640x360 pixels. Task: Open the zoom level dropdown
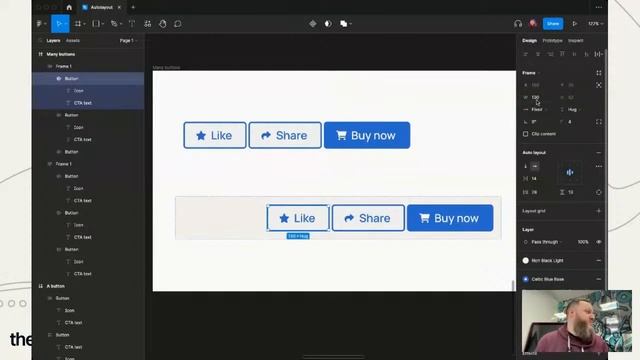(596, 24)
